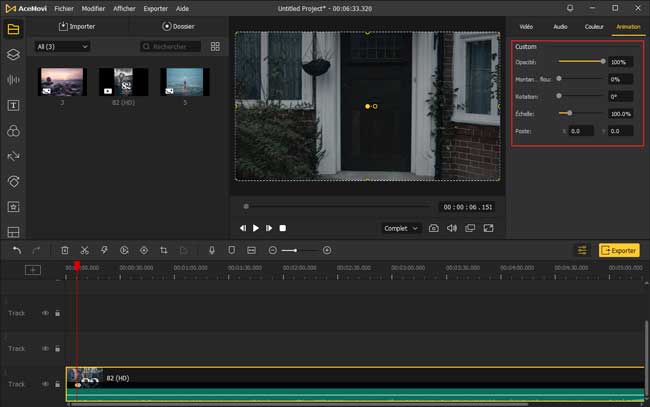The width and height of the screenshot is (650, 407).
Task: Open the Audio library sidebar icon
Action: coord(14,80)
